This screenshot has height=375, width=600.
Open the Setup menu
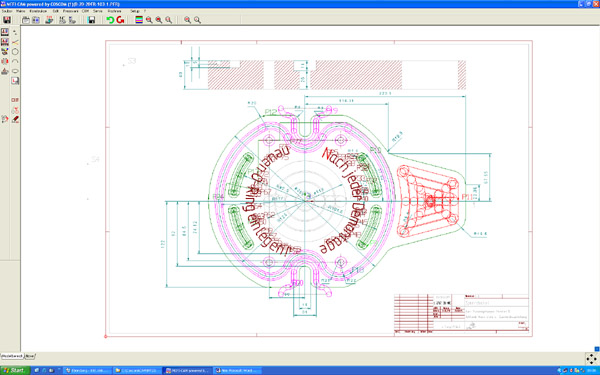135,11
